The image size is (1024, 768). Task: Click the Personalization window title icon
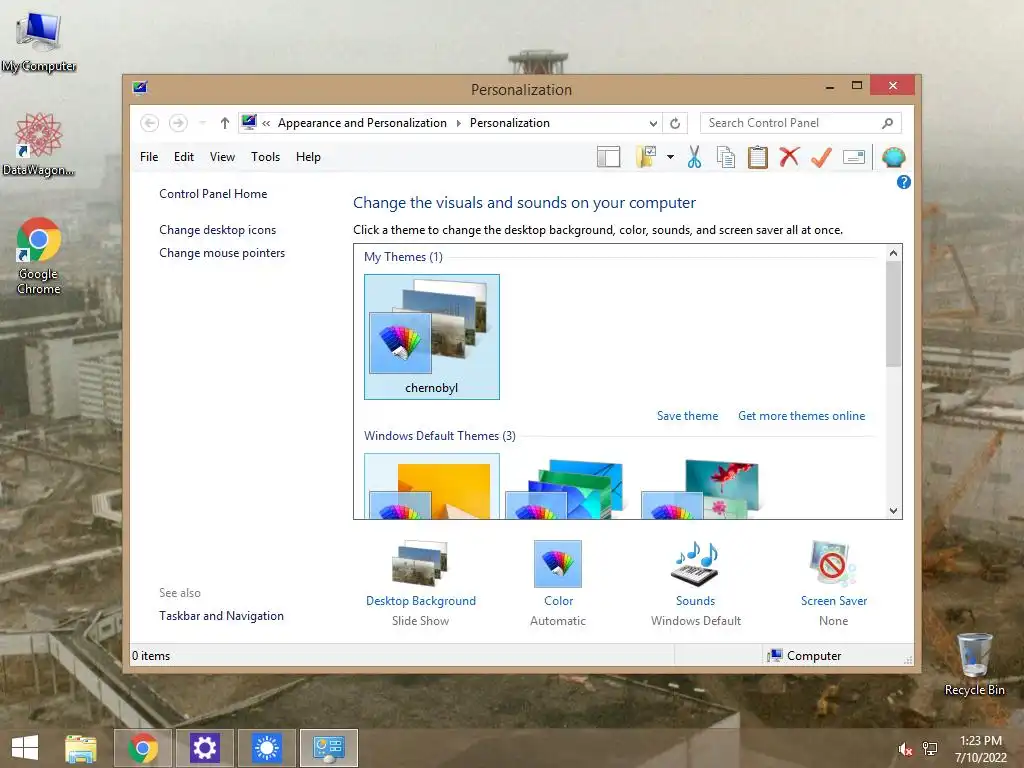point(140,88)
